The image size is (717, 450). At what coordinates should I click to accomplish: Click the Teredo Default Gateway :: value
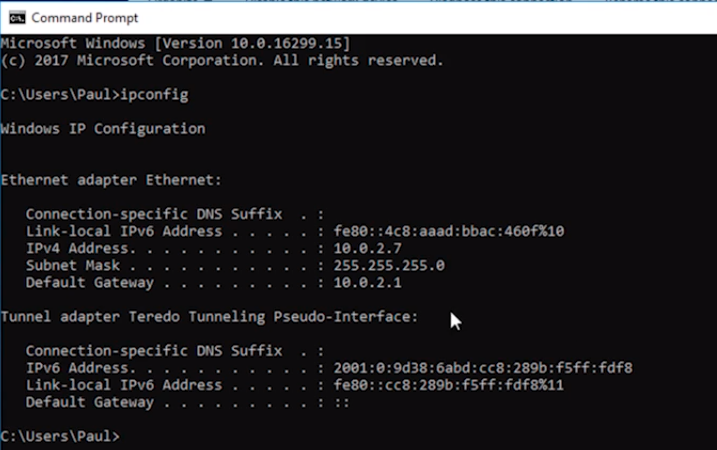tap(342, 403)
